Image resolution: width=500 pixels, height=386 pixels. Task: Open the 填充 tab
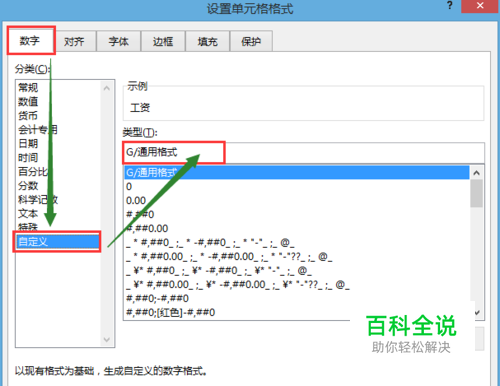coord(207,41)
